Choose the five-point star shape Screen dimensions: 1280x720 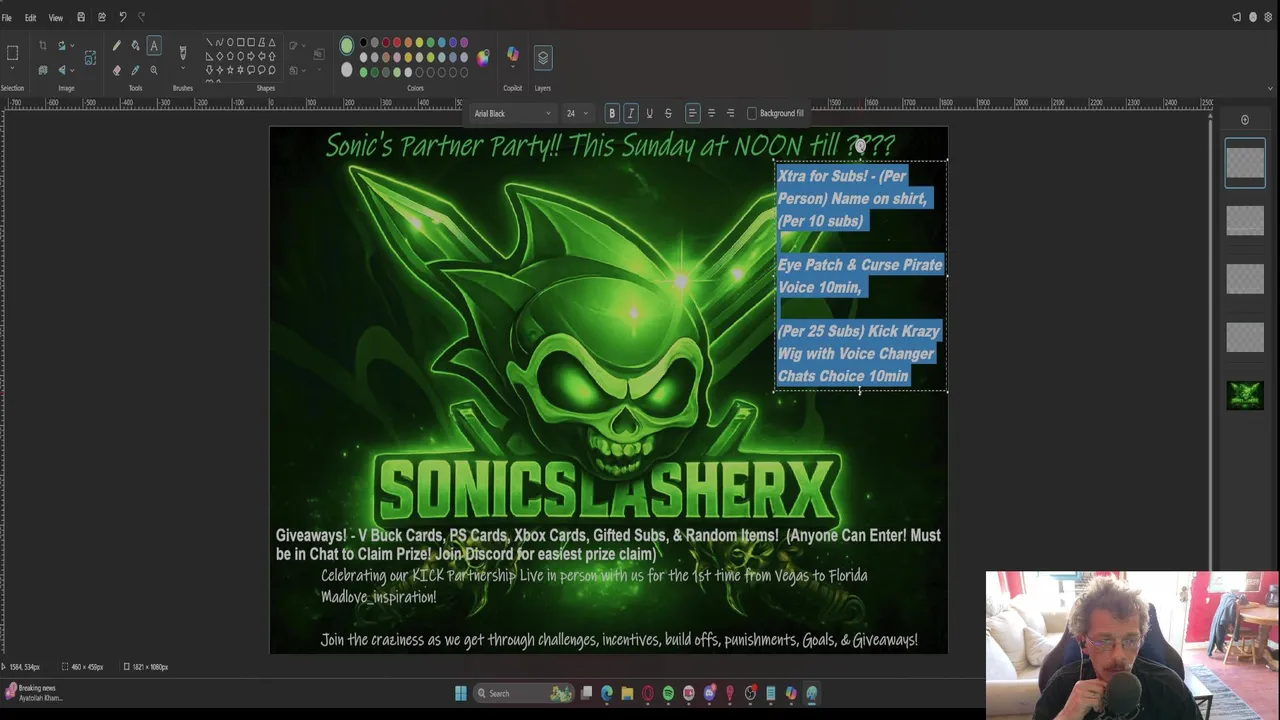point(230,70)
